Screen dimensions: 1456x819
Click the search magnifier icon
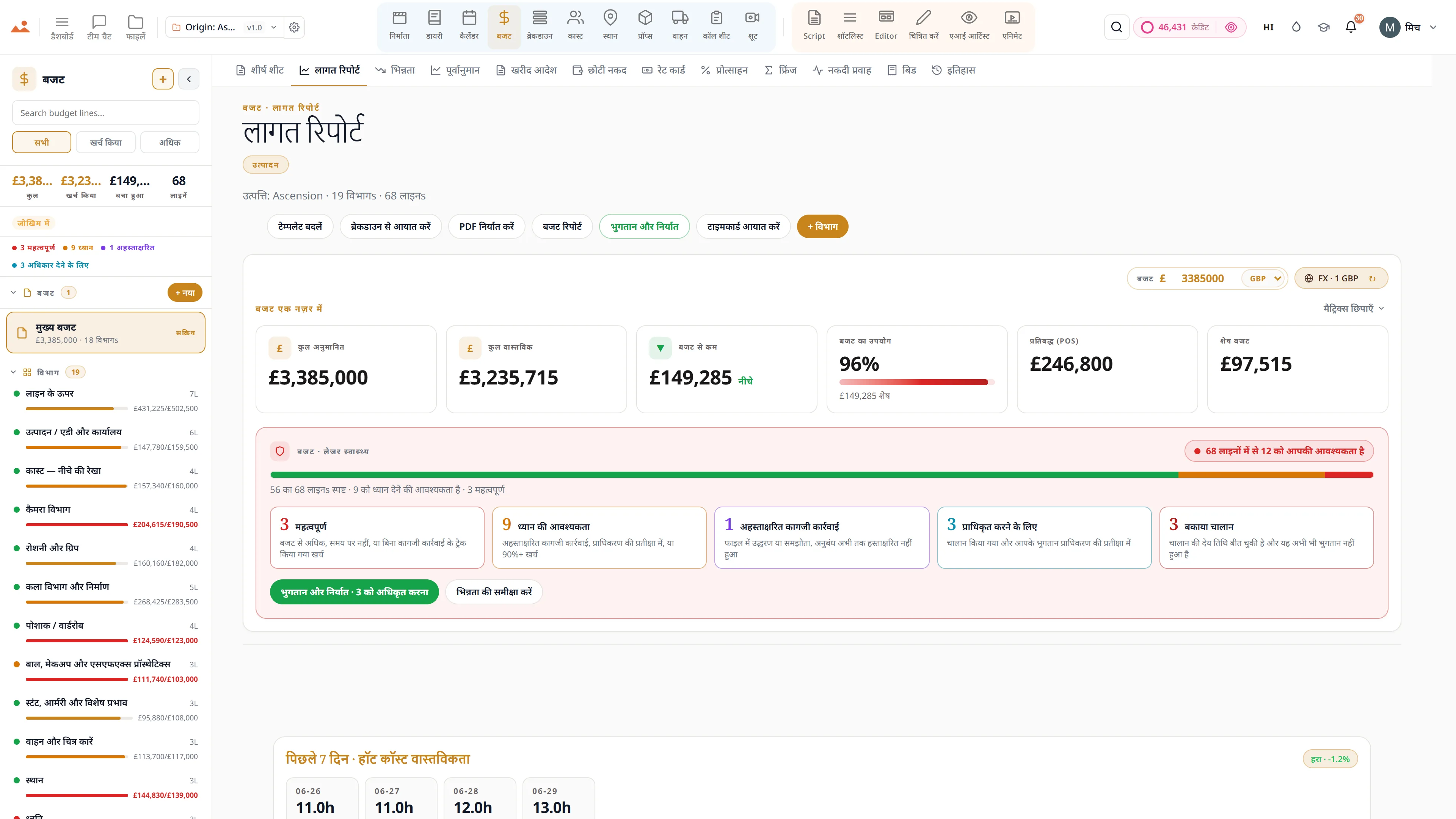pos(1116,27)
